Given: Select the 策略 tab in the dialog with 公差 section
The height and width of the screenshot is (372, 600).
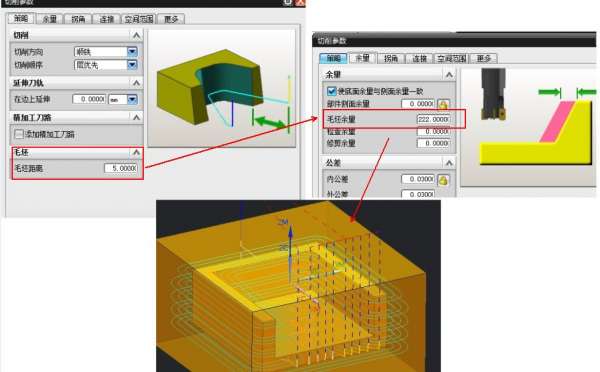Looking at the screenshot, I should click(x=333, y=58).
